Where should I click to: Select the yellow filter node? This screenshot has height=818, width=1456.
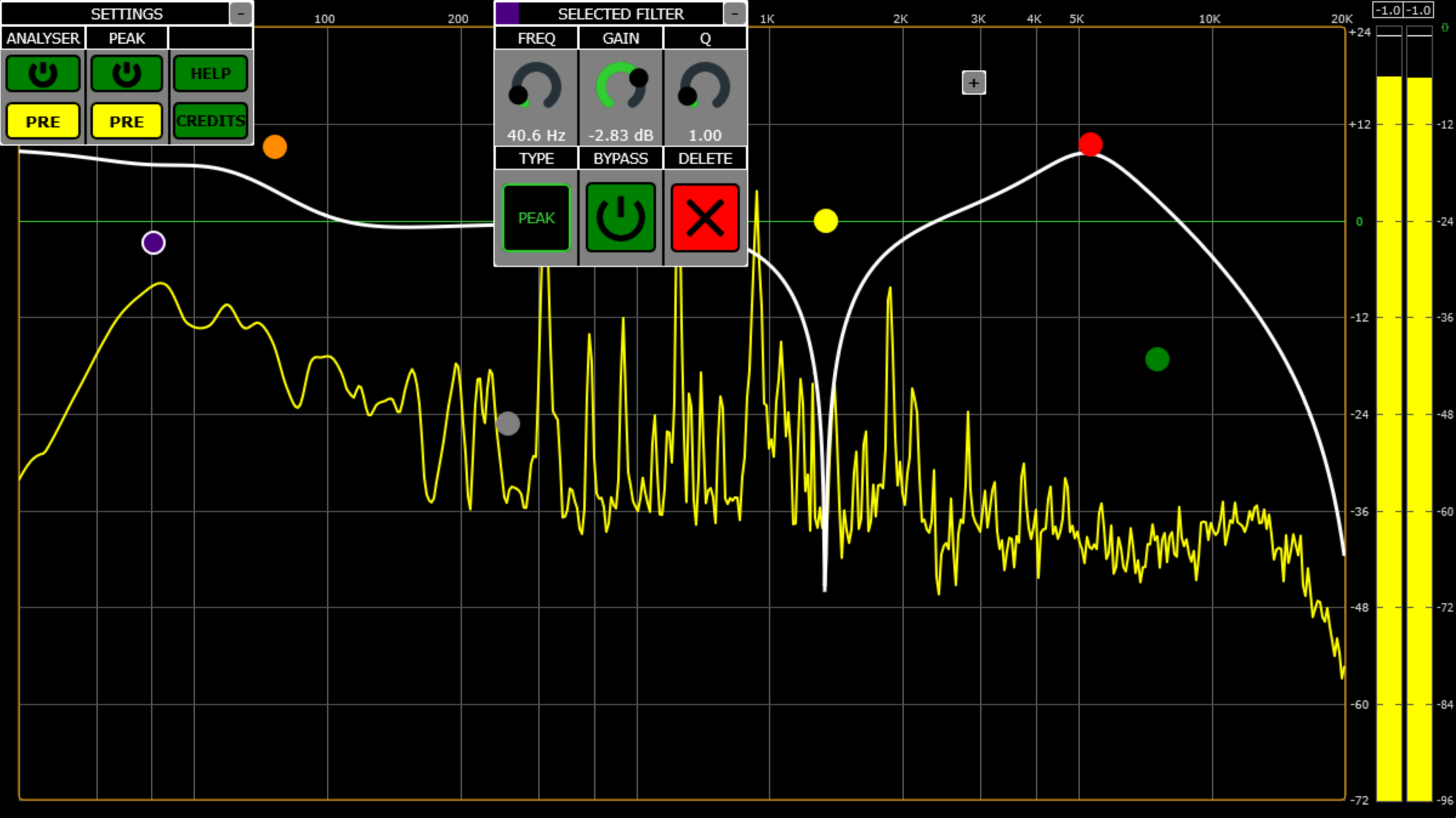[x=825, y=221]
